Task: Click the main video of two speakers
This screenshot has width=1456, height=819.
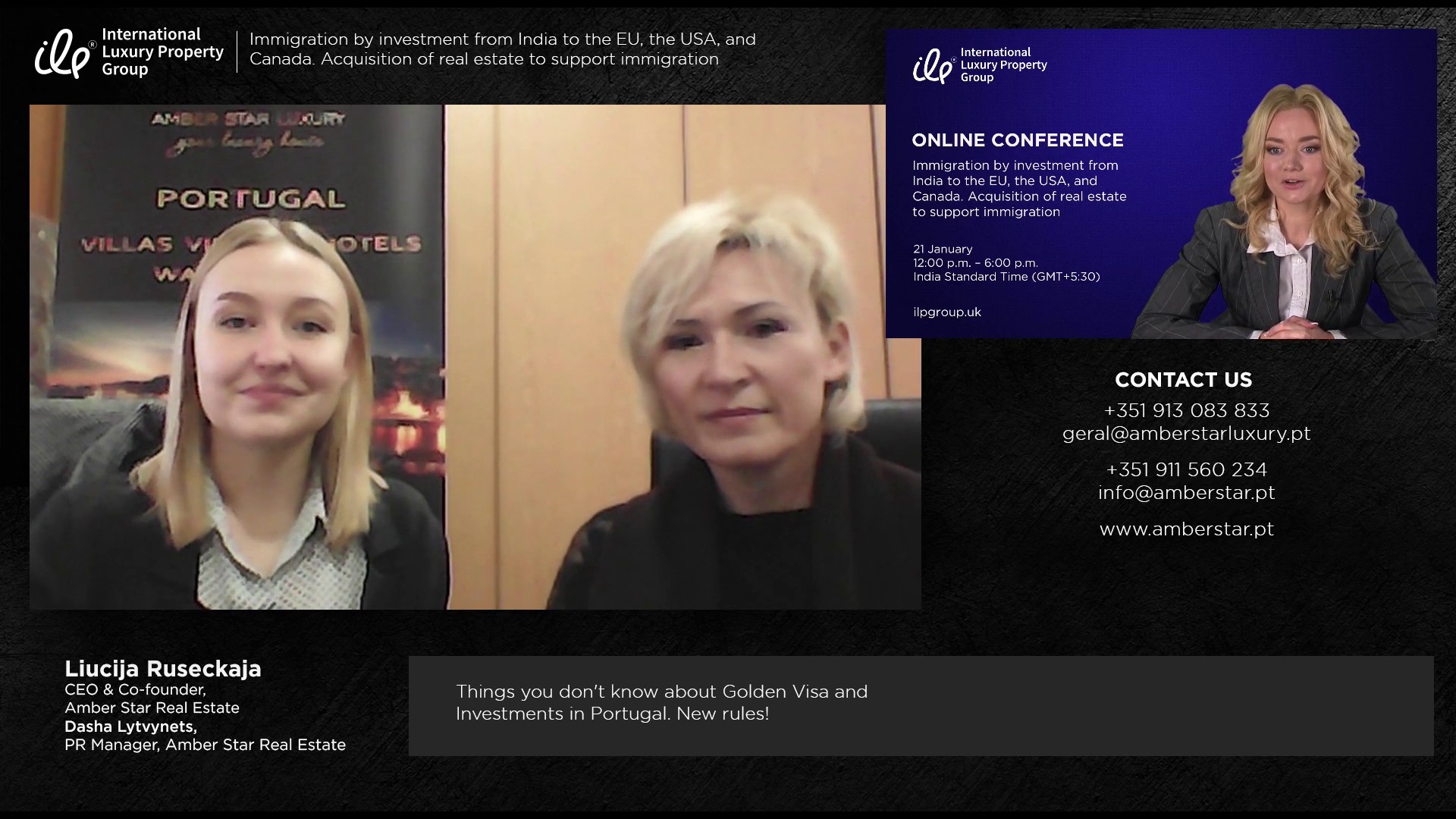Action: click(x=475, y=356)
